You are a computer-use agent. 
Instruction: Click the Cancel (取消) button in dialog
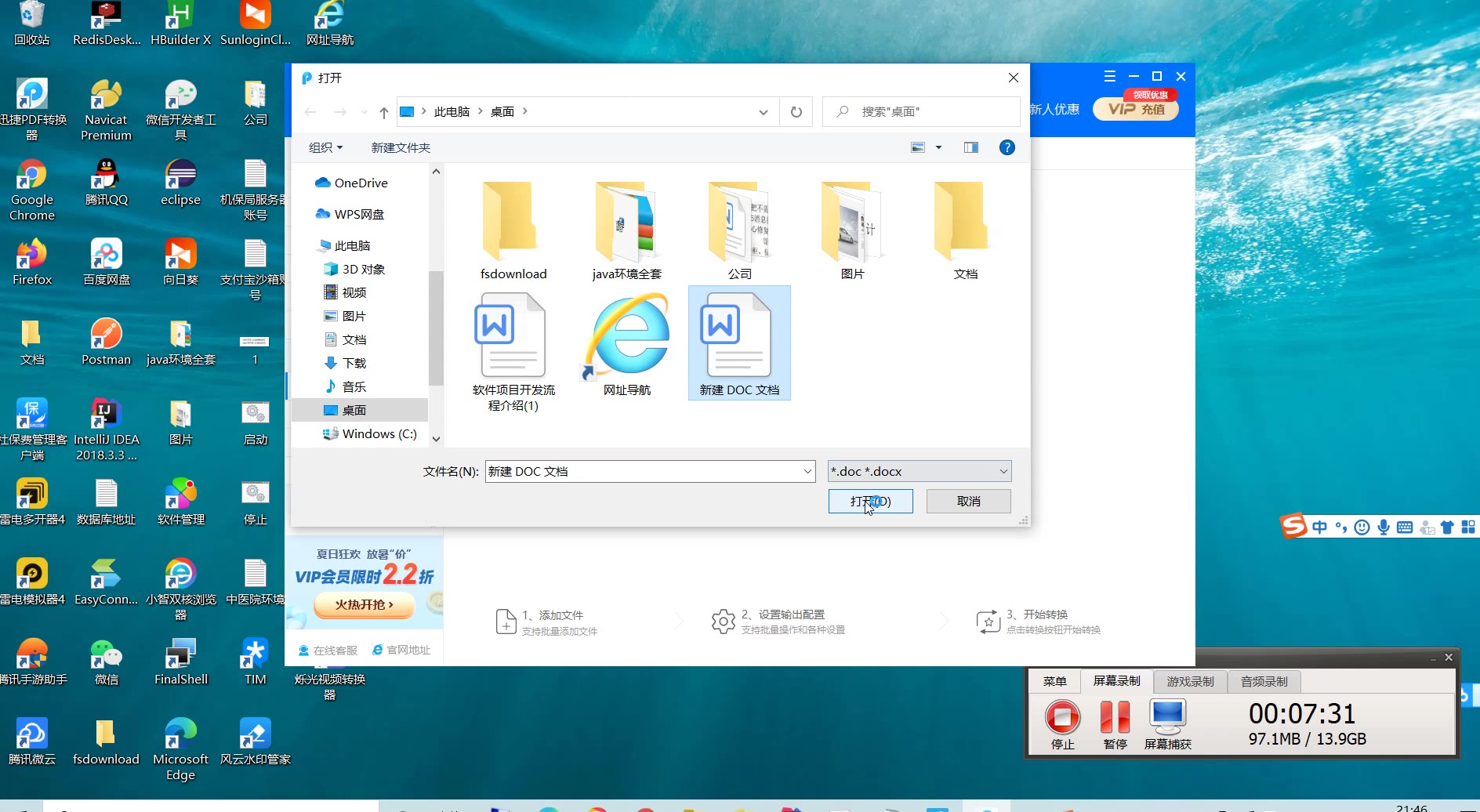point(968,502)
